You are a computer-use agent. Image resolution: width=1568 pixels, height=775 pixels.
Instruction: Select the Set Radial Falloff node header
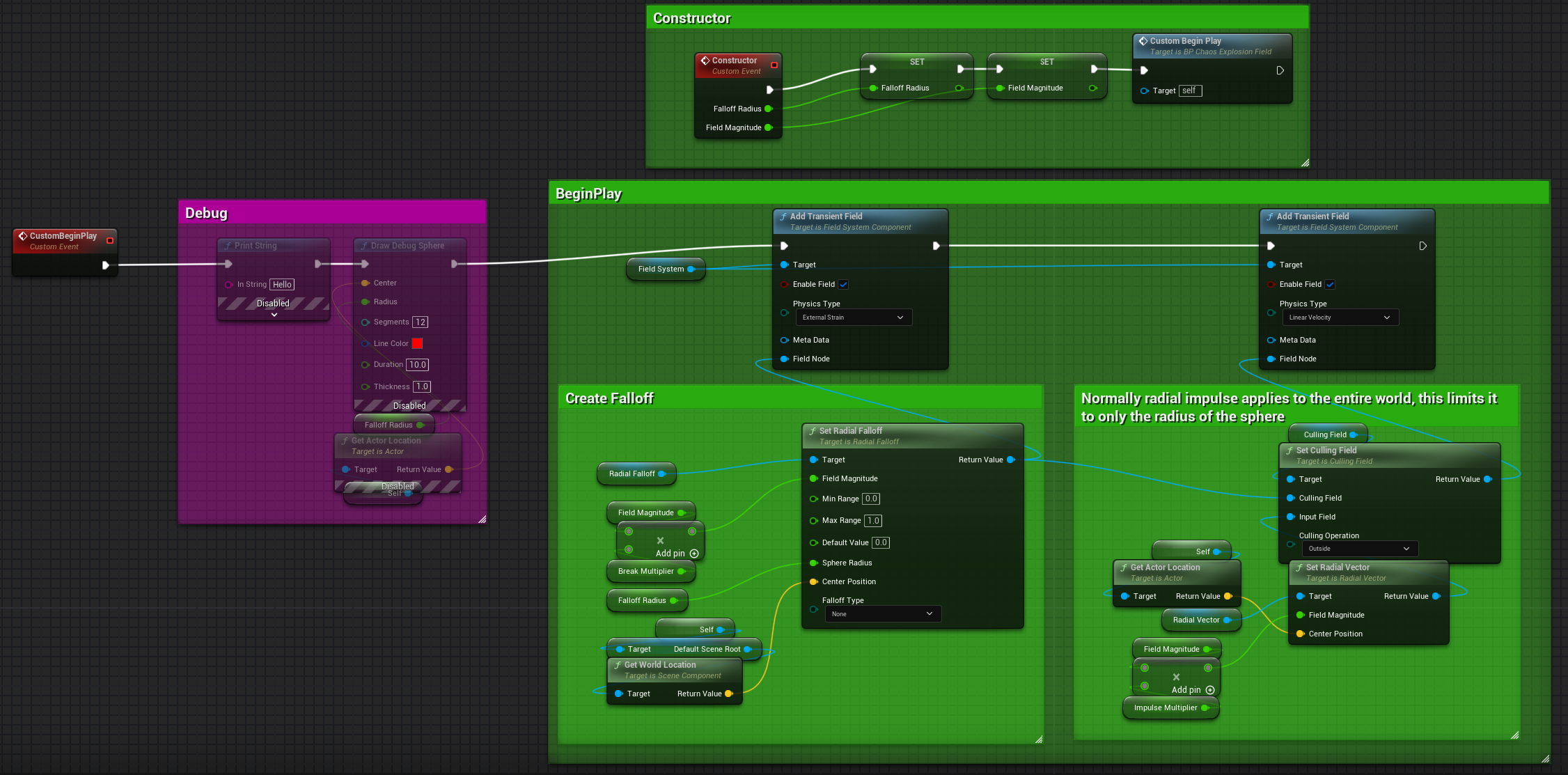coord(913,436)
